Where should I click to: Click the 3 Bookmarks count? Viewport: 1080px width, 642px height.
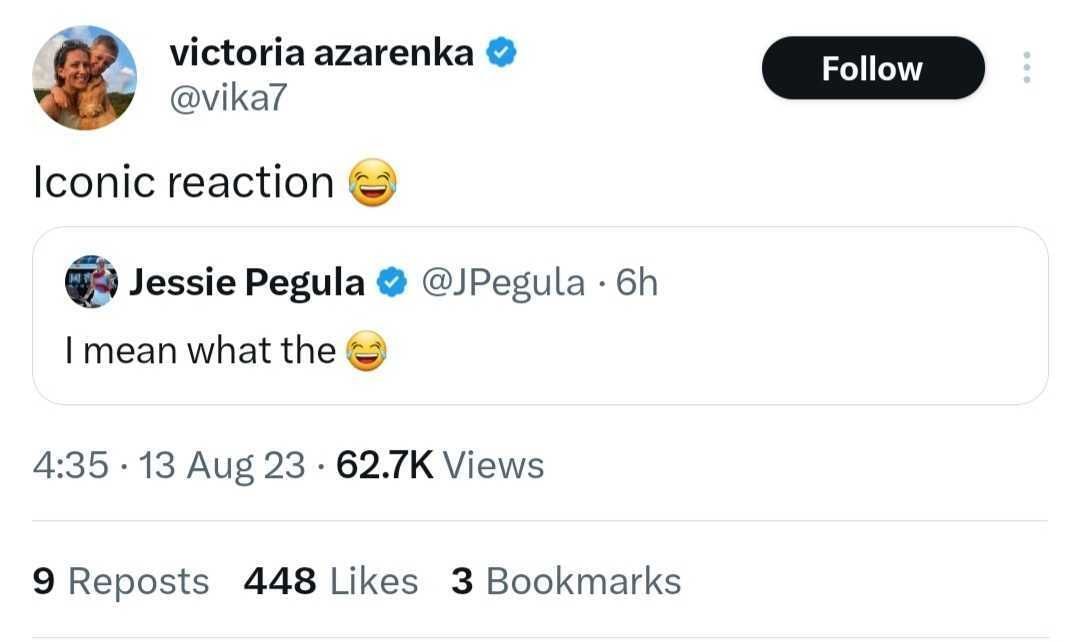click(x=566, y=581)
